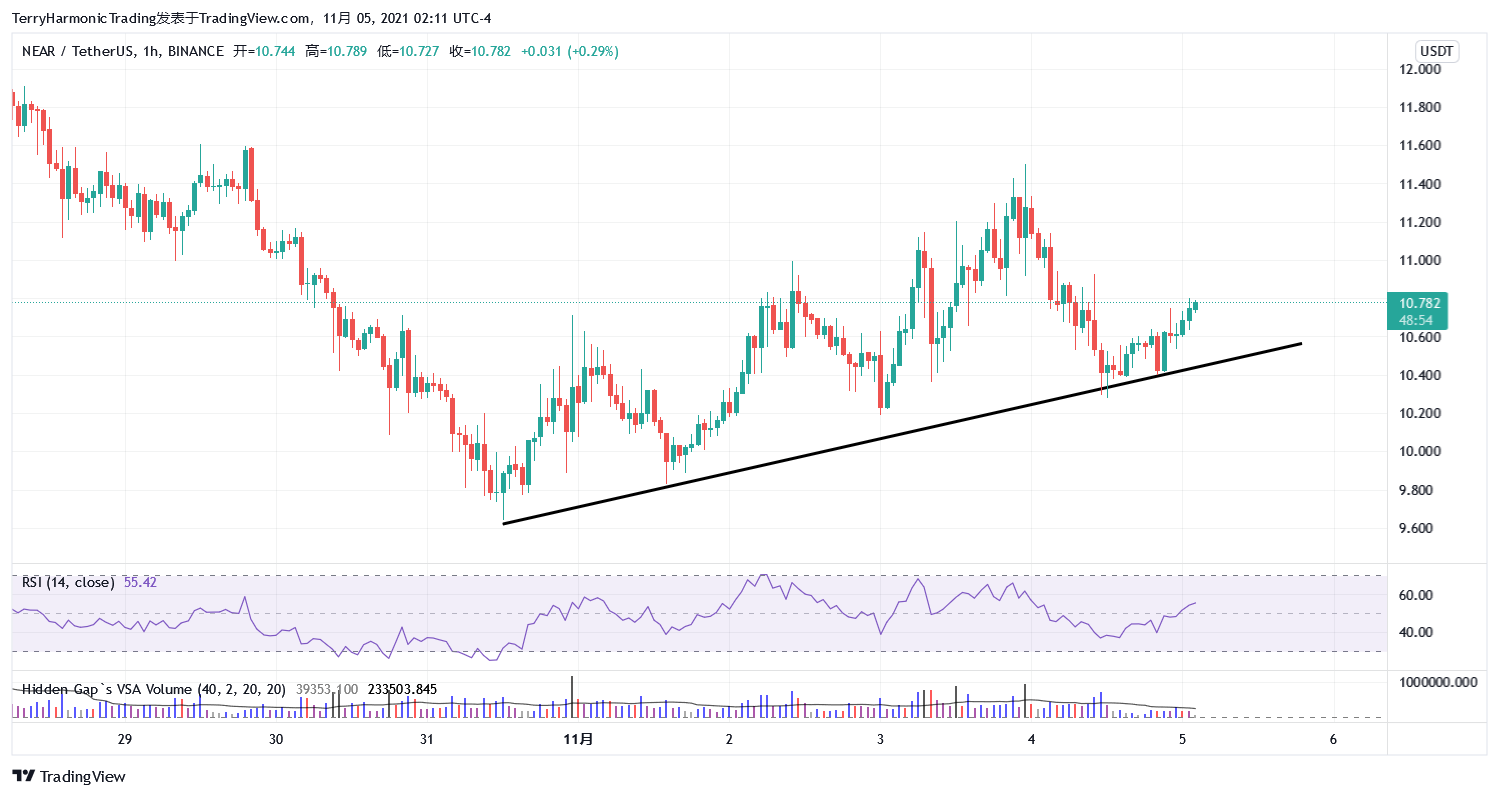Click the black ascending trendline
Screen dimensions: 1499x797
(x=901, y=433)
